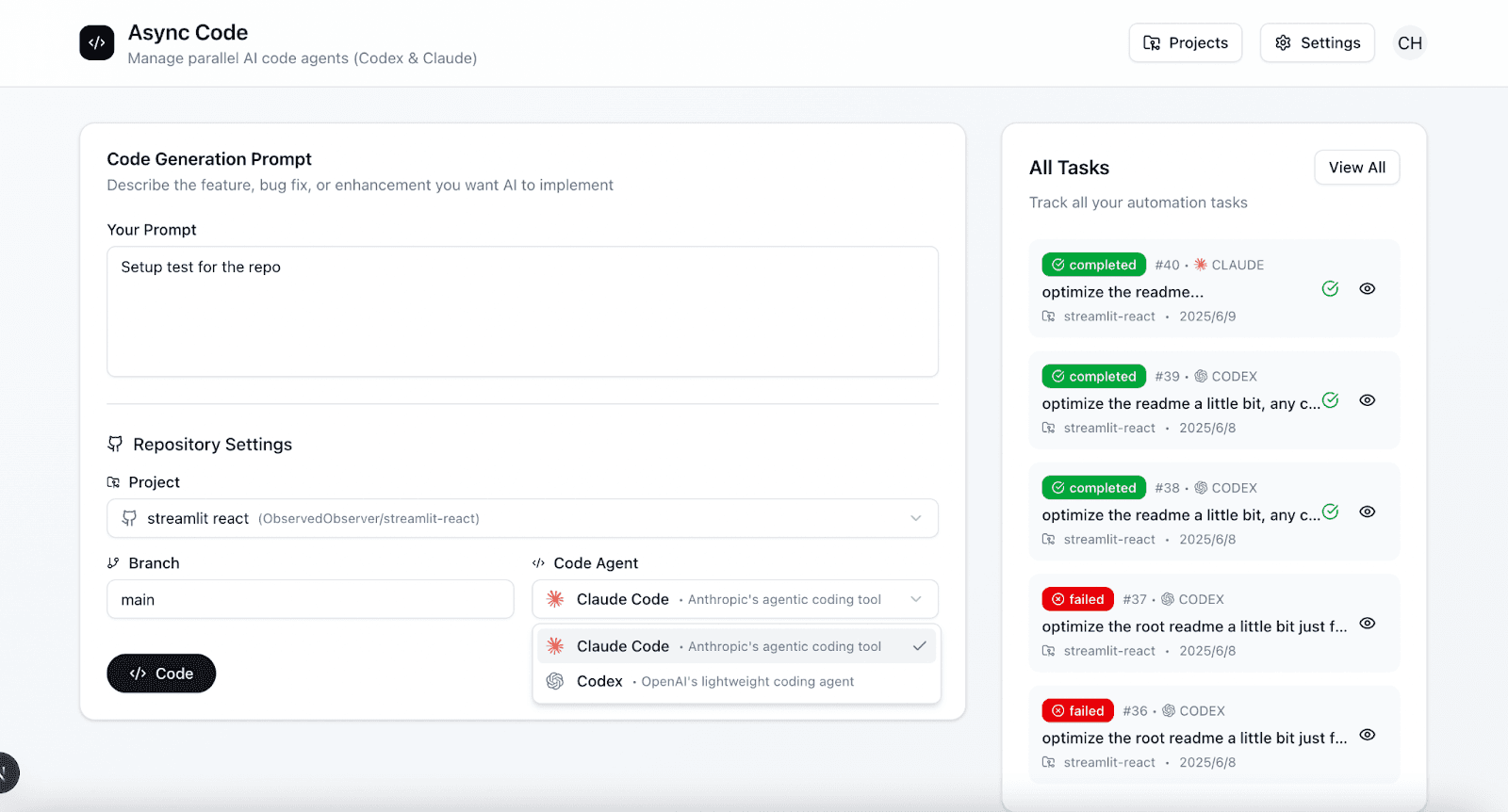The width and height of the screenshot is (1508, 812).
Task: Click the completed badge on task #39
Action: coord(1093,376)
